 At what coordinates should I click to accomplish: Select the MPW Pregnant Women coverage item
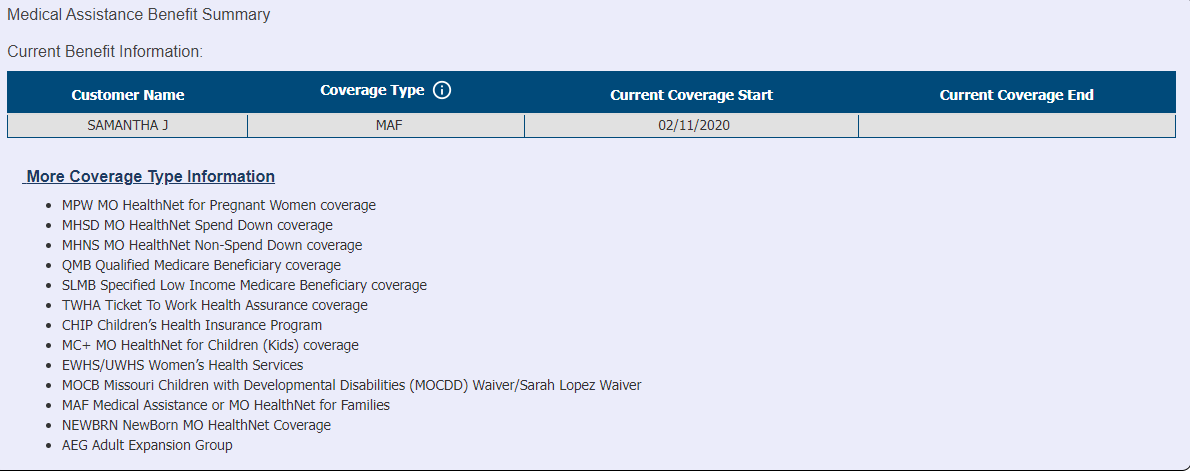219,206
